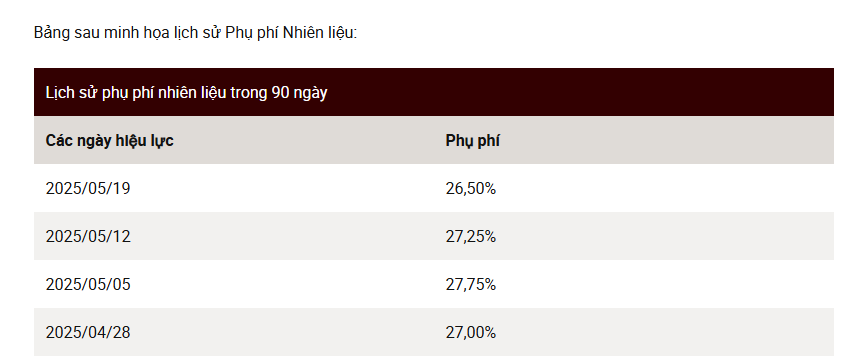The width and height of the screenshot is (867, 361).
Task: Click the 2025/05/19 table row
Action: pos(434,189)
